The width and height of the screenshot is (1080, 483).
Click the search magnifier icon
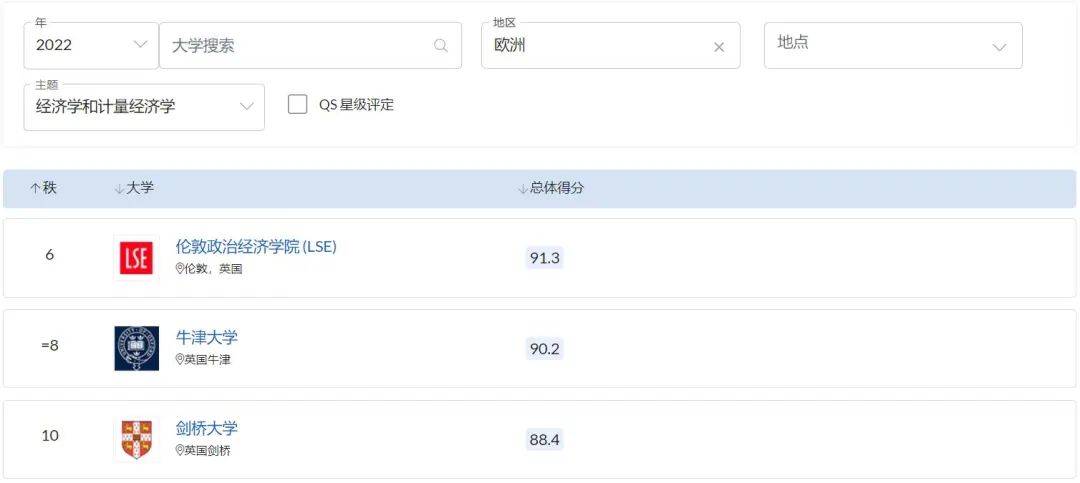click(441, 46)
